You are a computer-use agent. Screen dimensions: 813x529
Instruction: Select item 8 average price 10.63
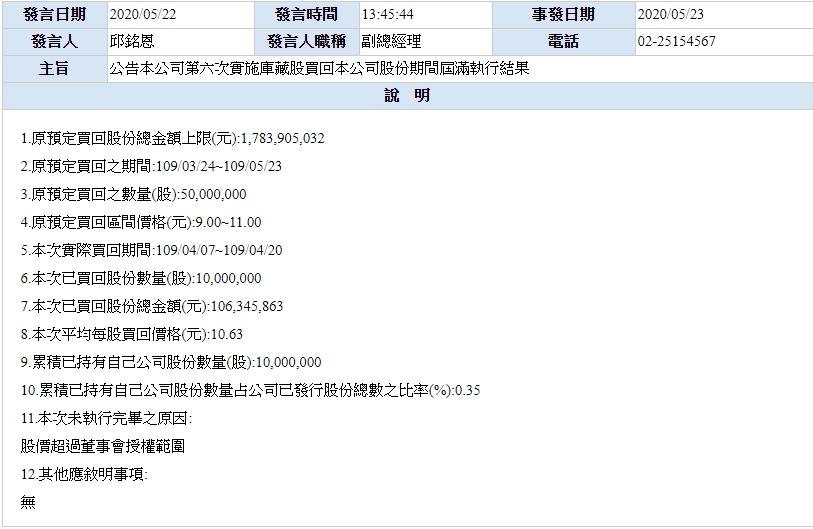227,335
